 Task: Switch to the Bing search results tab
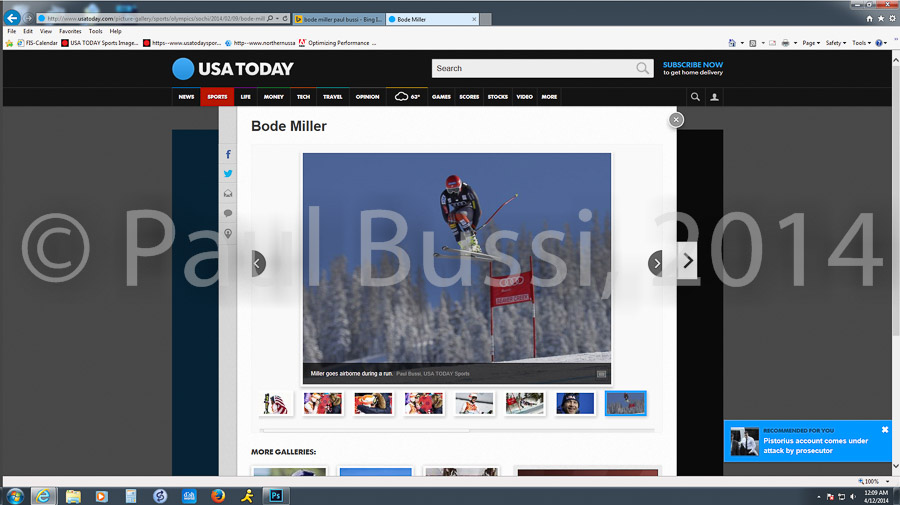pyautogui.click(x=339, y=19)
